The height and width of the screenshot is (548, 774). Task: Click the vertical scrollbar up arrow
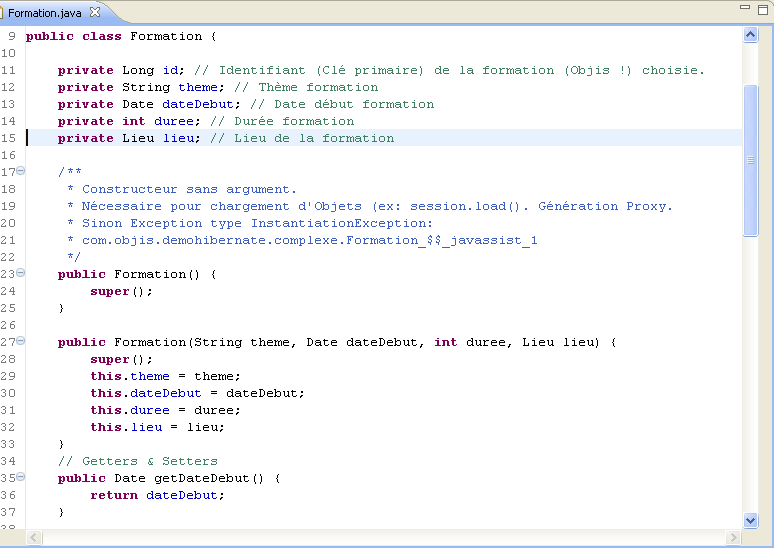click(750, 35)
